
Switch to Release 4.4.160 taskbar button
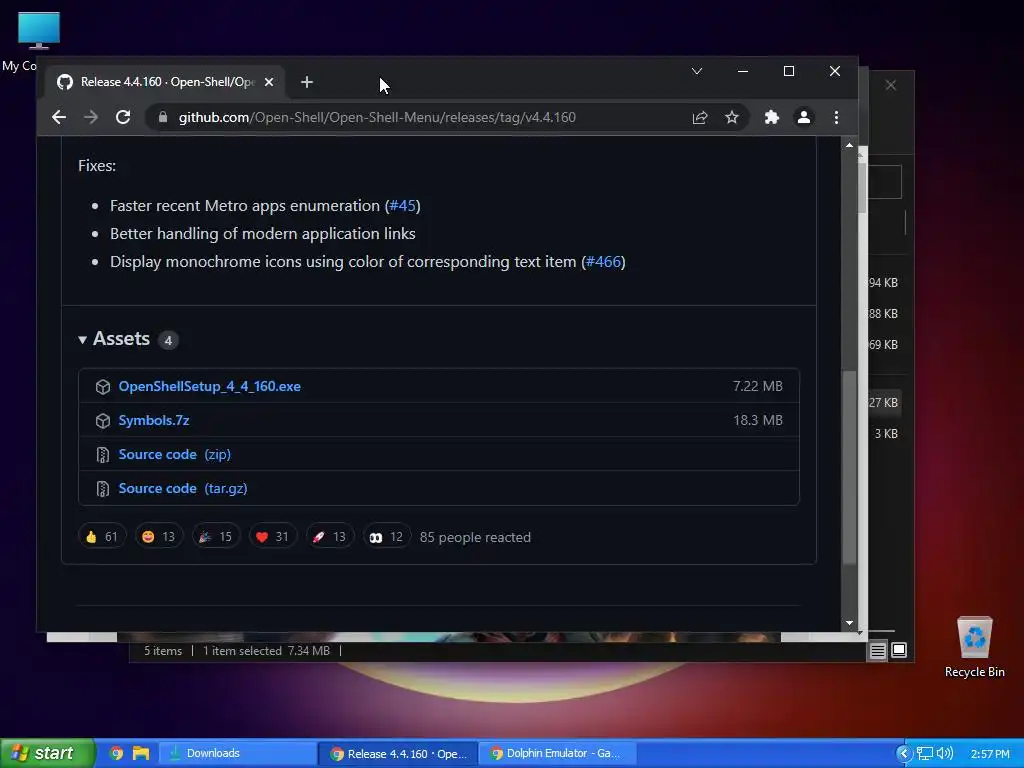pyautogui.click(x=398, y=753)
